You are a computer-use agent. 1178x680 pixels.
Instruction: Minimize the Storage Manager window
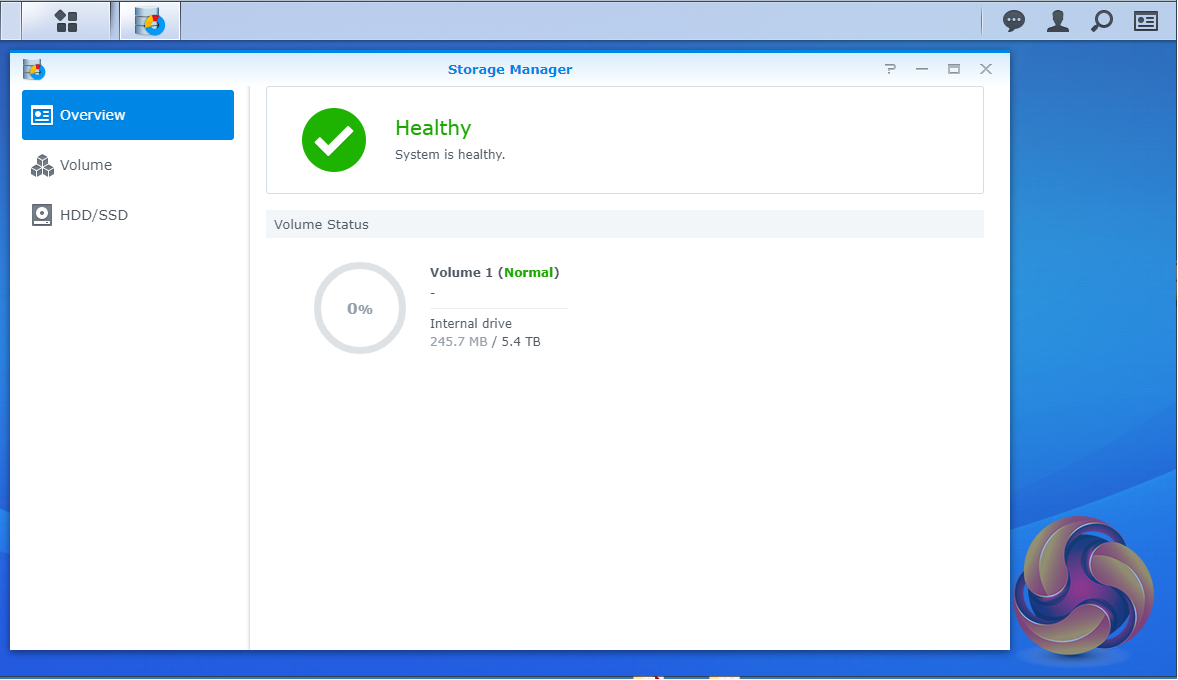click(922, 69)
